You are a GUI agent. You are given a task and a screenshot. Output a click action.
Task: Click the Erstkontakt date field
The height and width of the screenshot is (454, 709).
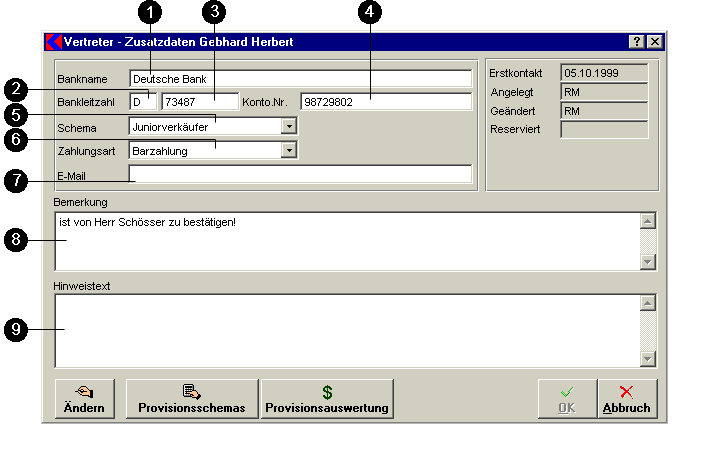coord(603,73)
